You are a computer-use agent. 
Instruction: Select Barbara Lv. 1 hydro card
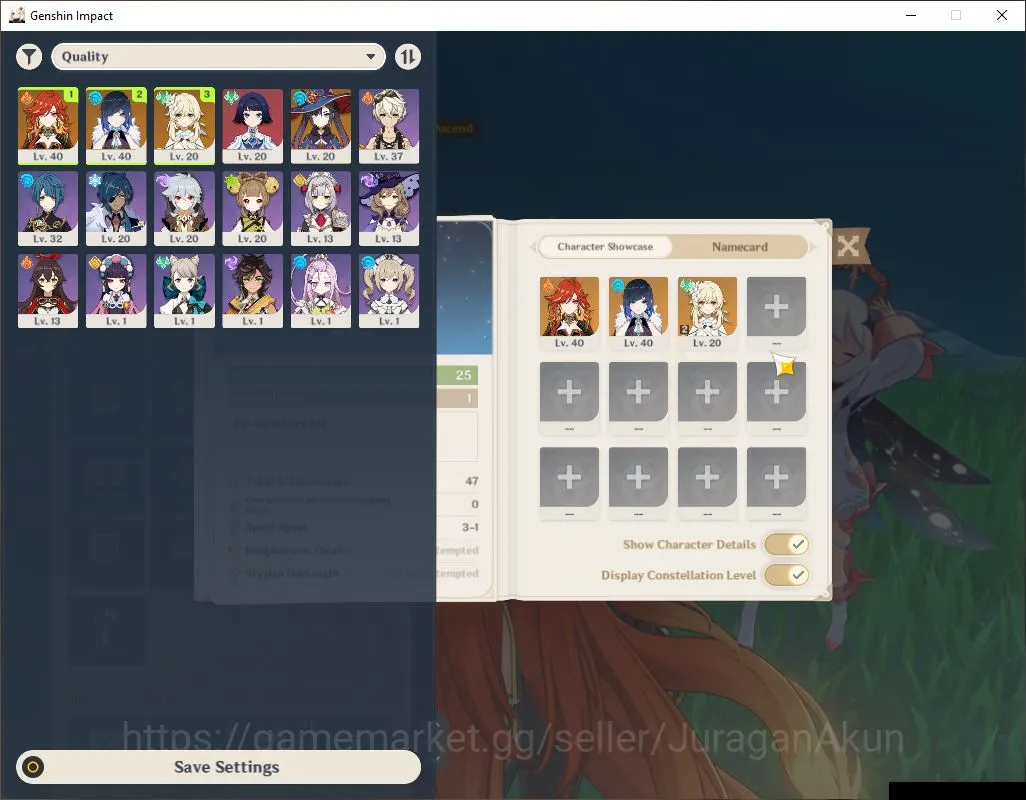tap(389, 290)
